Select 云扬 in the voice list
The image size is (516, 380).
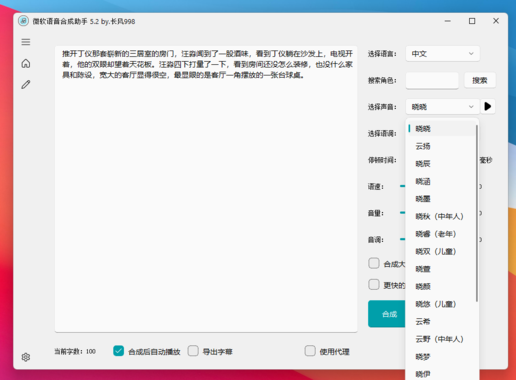click(x=441, y=146)
